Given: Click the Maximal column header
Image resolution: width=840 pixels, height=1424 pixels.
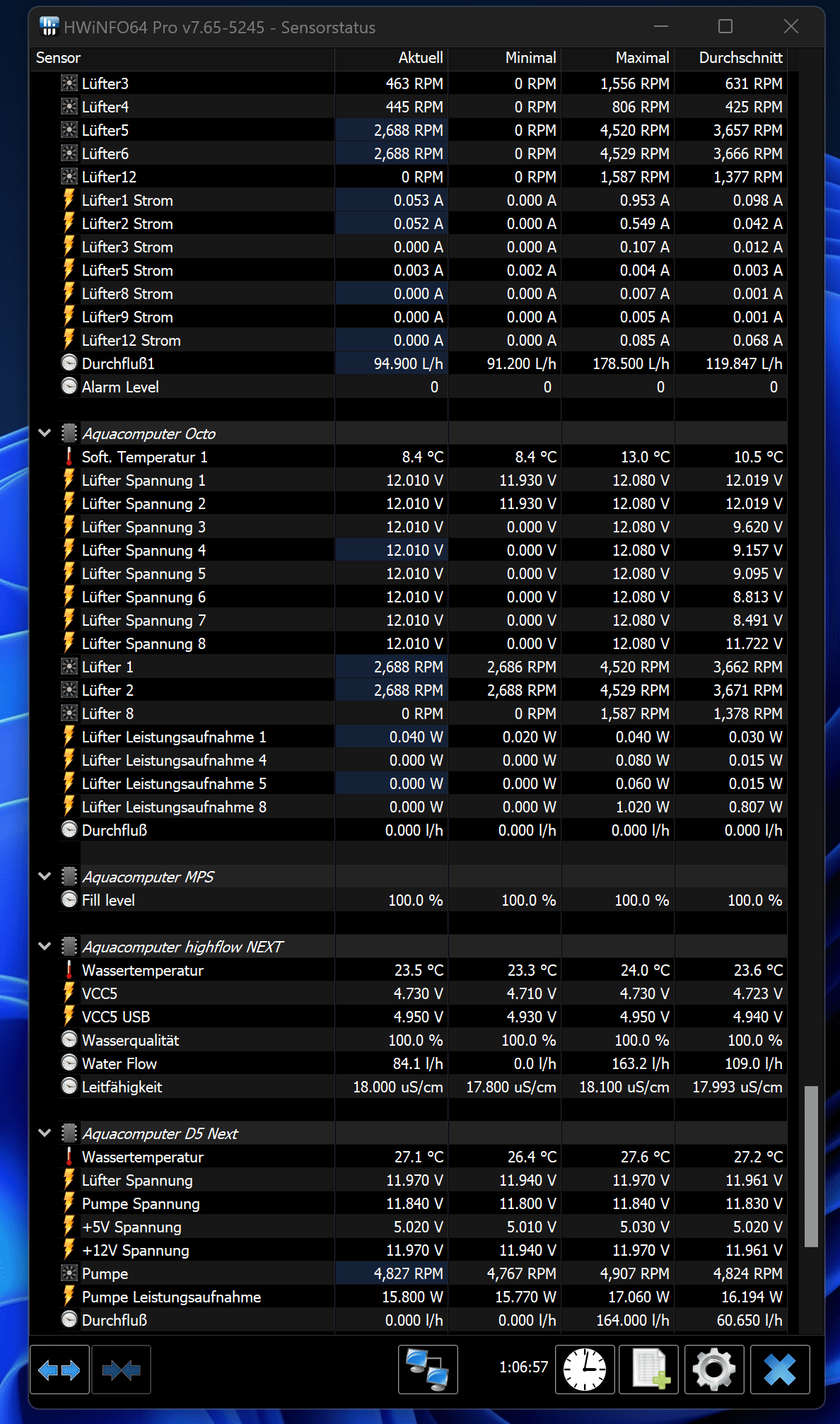Looking at the screenshot, I should pyautogui.click(x=618, y=58).
